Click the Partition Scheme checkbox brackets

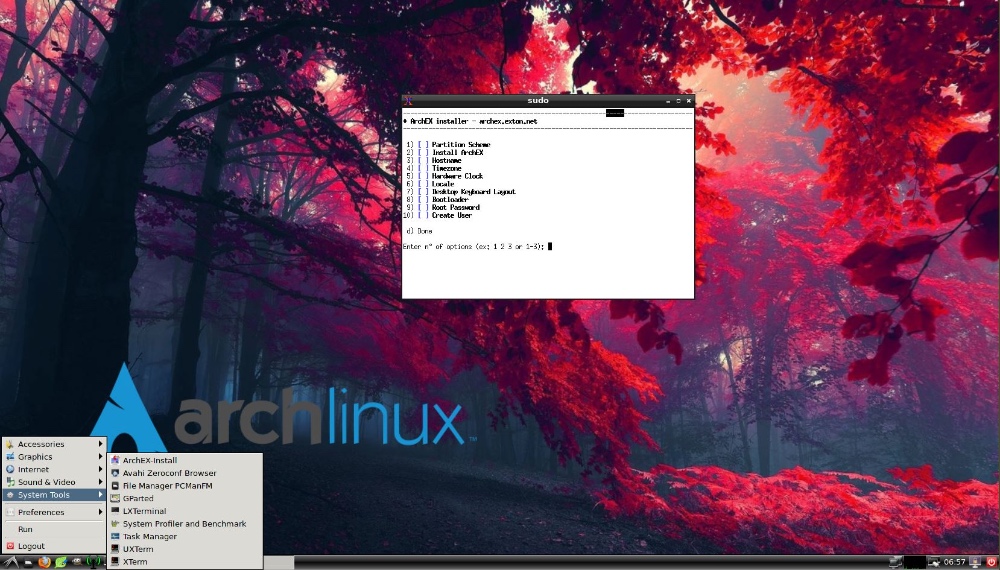pos(424,145)
